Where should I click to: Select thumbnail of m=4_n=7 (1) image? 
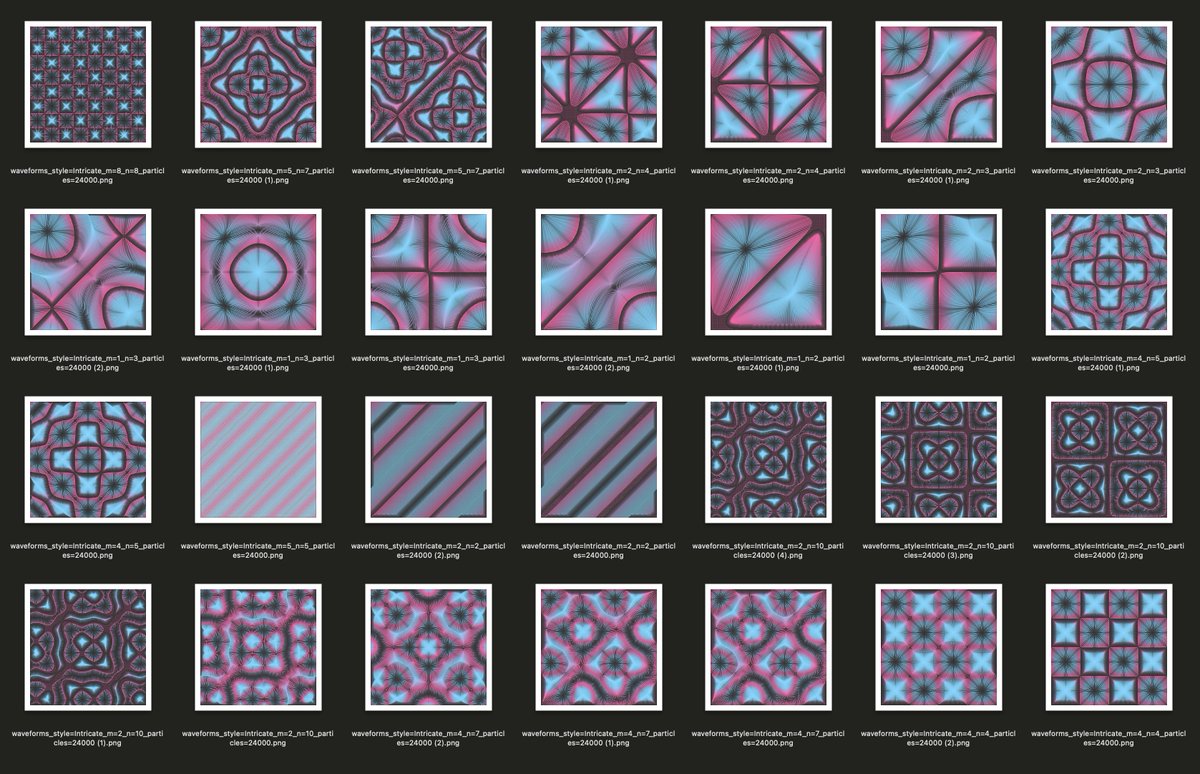click(599, 647)
